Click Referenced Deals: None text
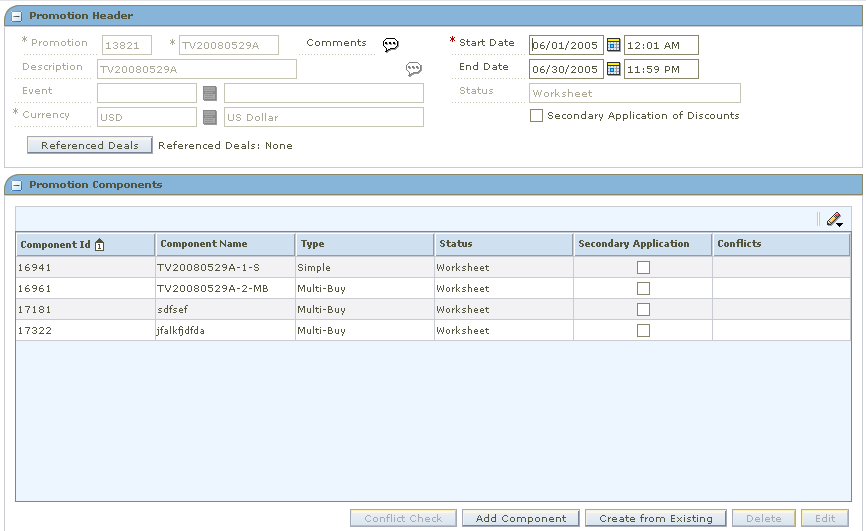The height and width of the screenshot is (531, 866). 225,145
